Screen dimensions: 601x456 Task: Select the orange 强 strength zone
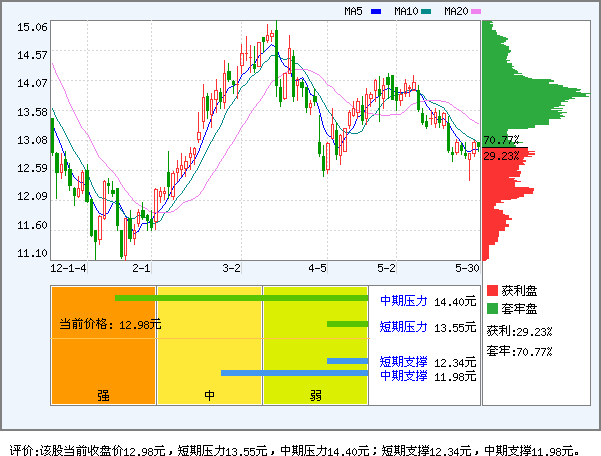pyautogui.click(x=103, y=346)
